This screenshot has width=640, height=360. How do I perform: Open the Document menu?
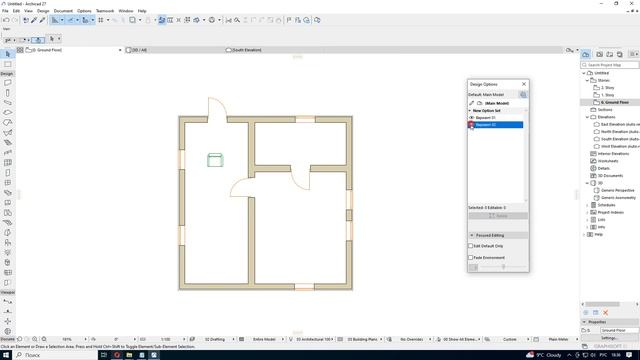63,11
